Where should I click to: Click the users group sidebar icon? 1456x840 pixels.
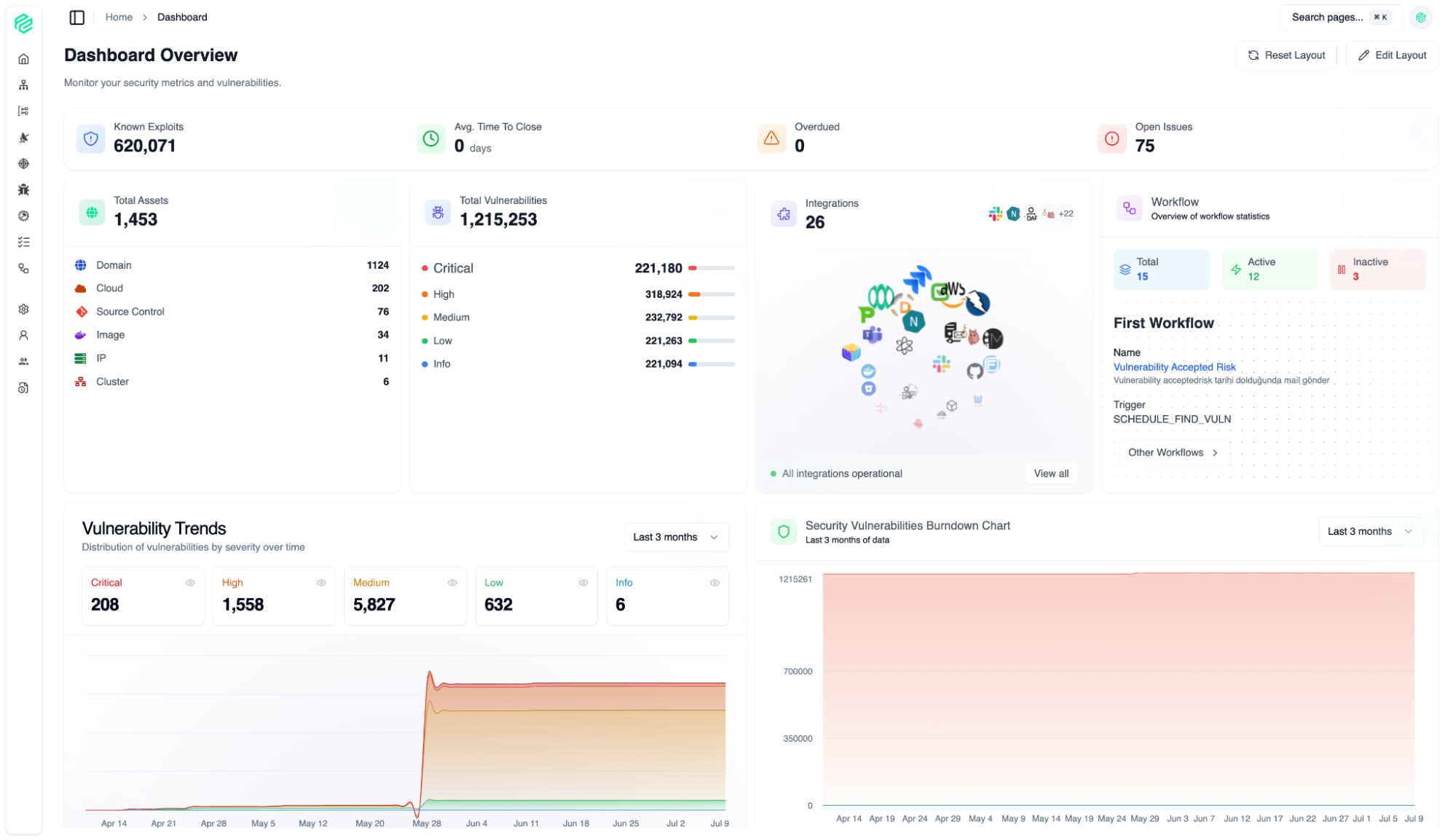(23, 361)
